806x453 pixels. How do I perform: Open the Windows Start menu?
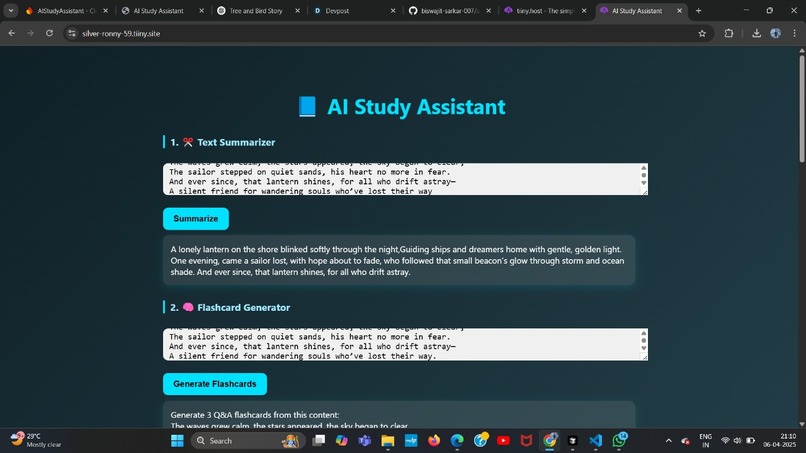[177, 441]
